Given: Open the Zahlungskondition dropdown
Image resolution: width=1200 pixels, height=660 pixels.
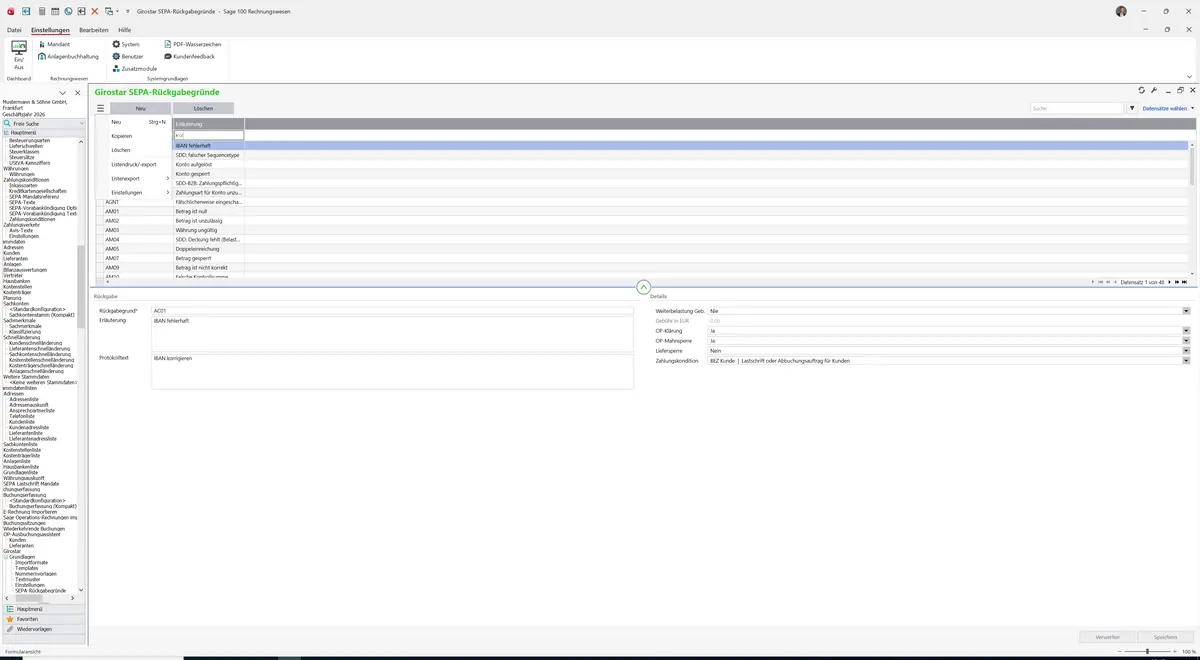Looking at the screenshot, I should (x=1186, y=361).
